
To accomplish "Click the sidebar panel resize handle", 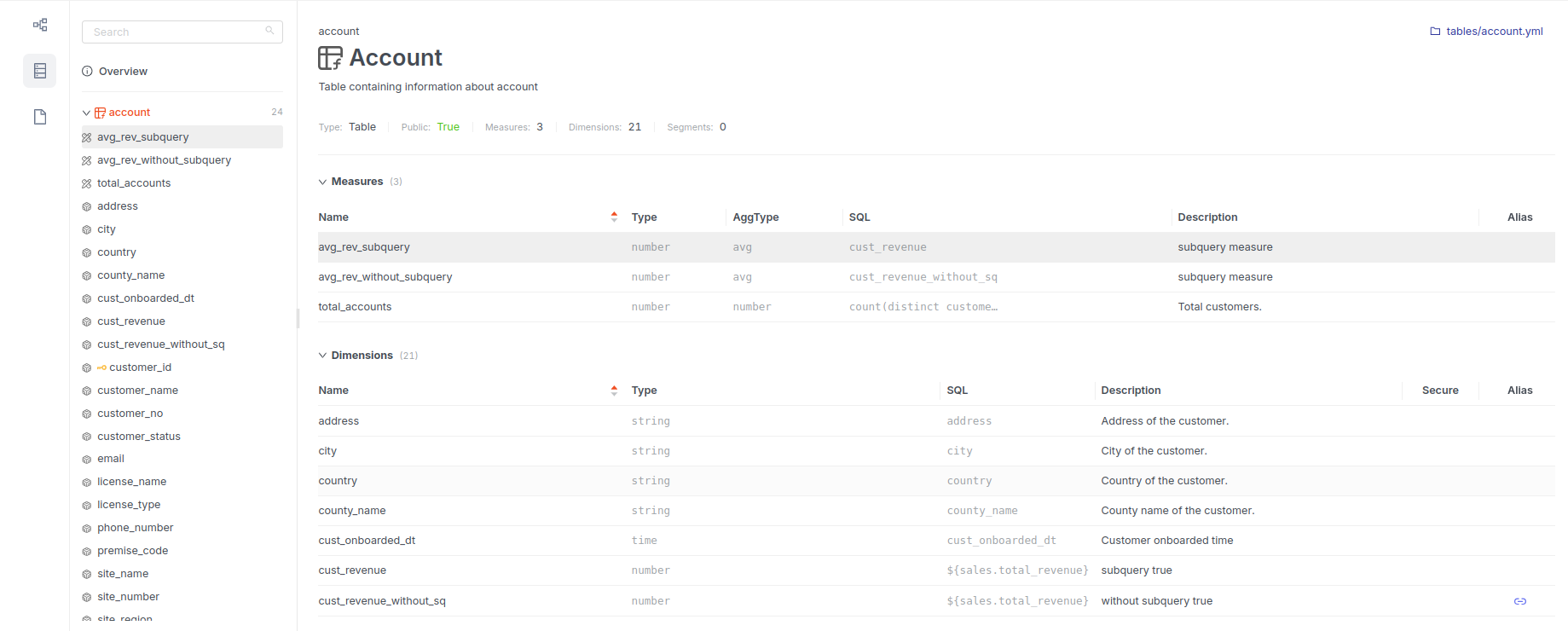I will pyautogui.click(x=298, y=318).
